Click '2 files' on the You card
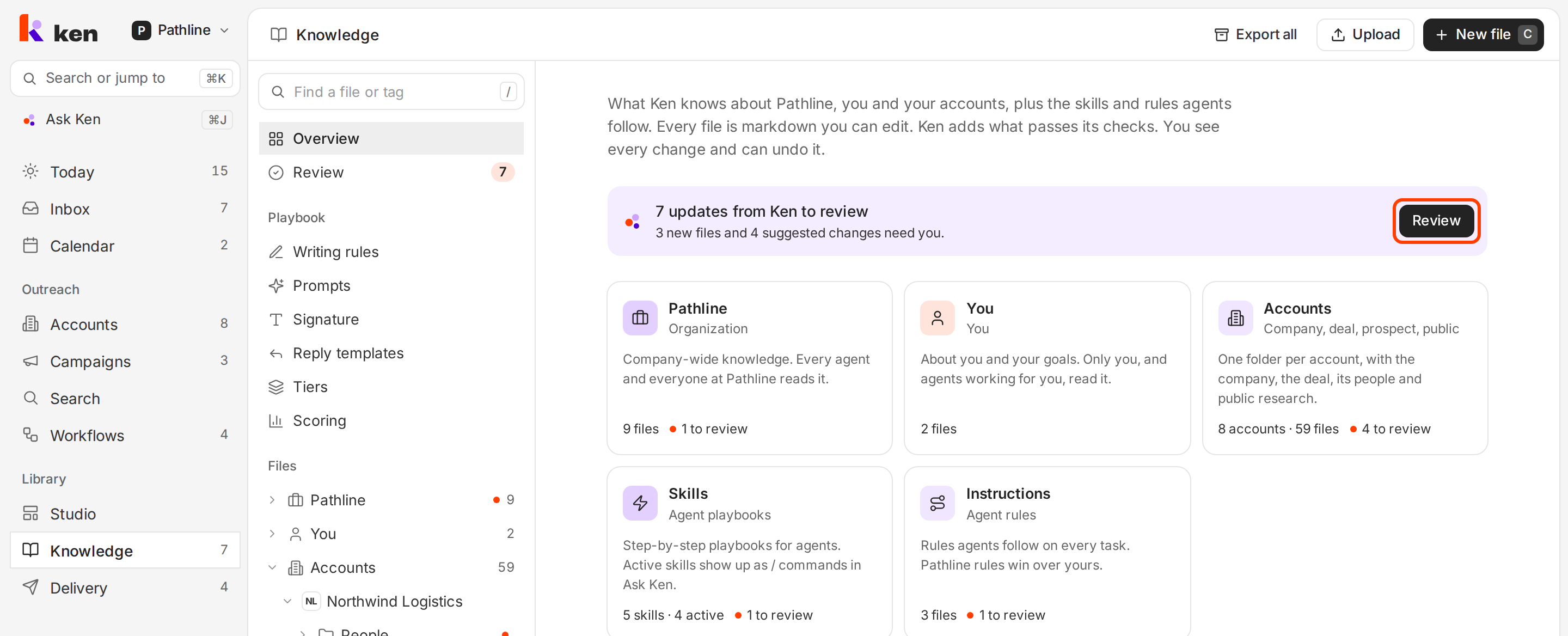 click(x=939, y=429)
